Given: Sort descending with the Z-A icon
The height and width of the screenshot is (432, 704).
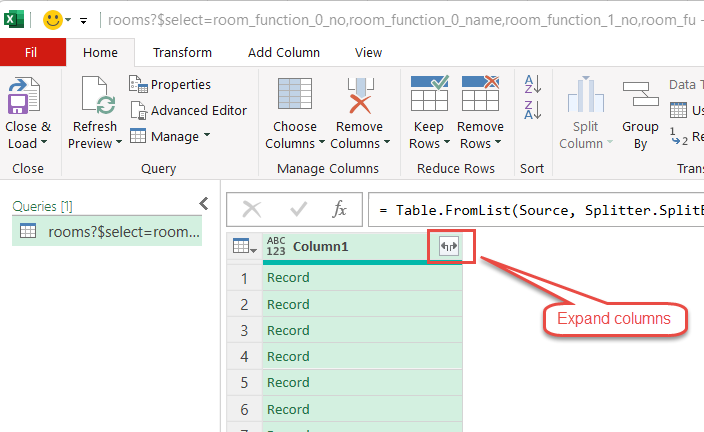Looking at the screenshot, I should click(x=533, y=109).
